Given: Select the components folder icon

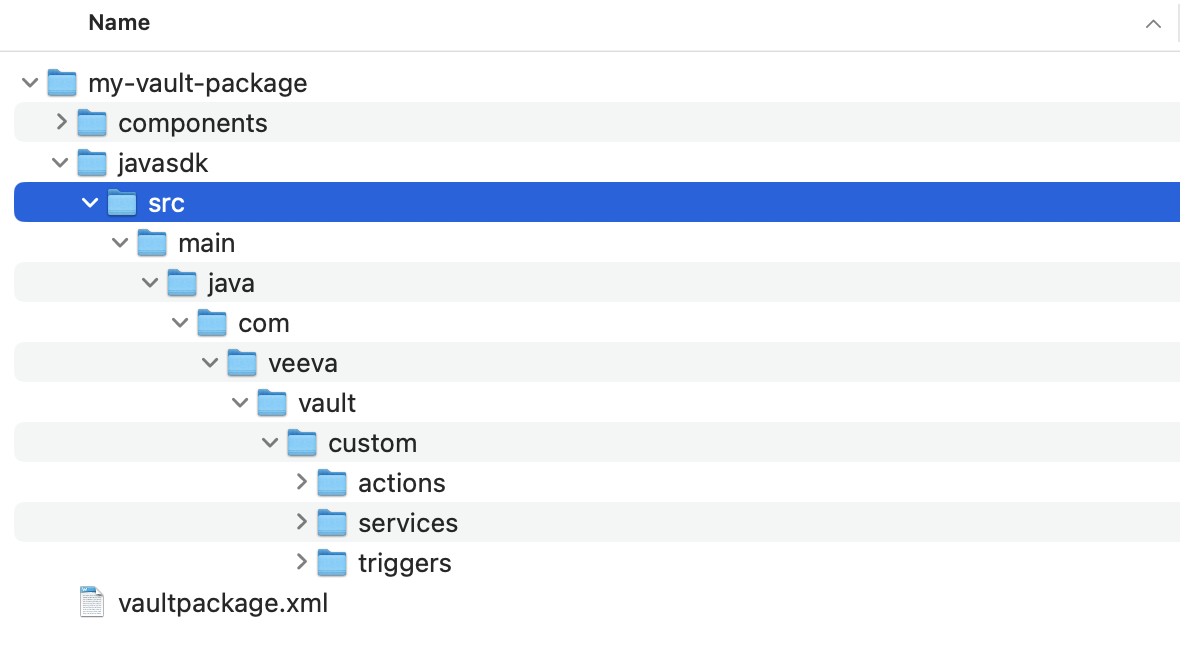Looking at the screenshot, I should [x=92, y=122].
